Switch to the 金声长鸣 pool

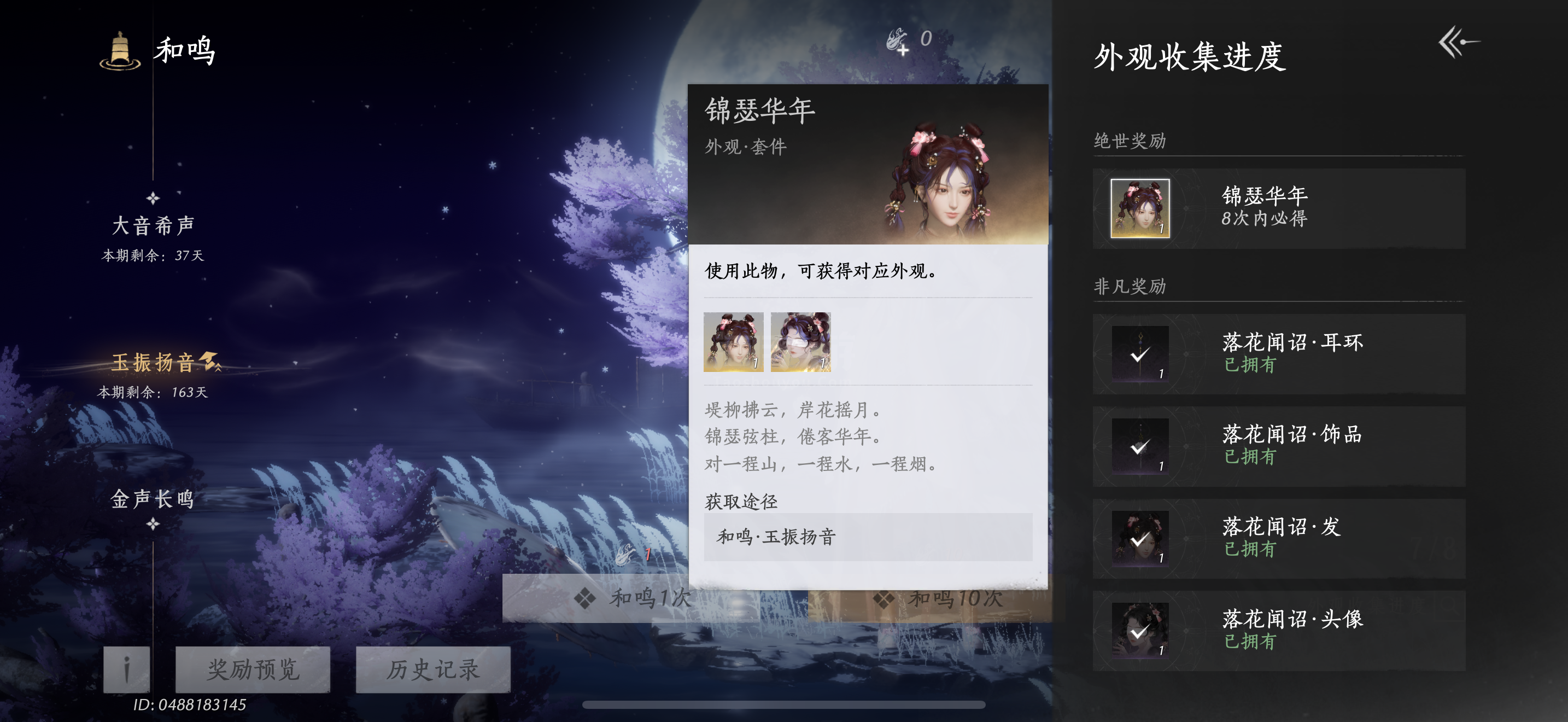(x=153, y=499)
